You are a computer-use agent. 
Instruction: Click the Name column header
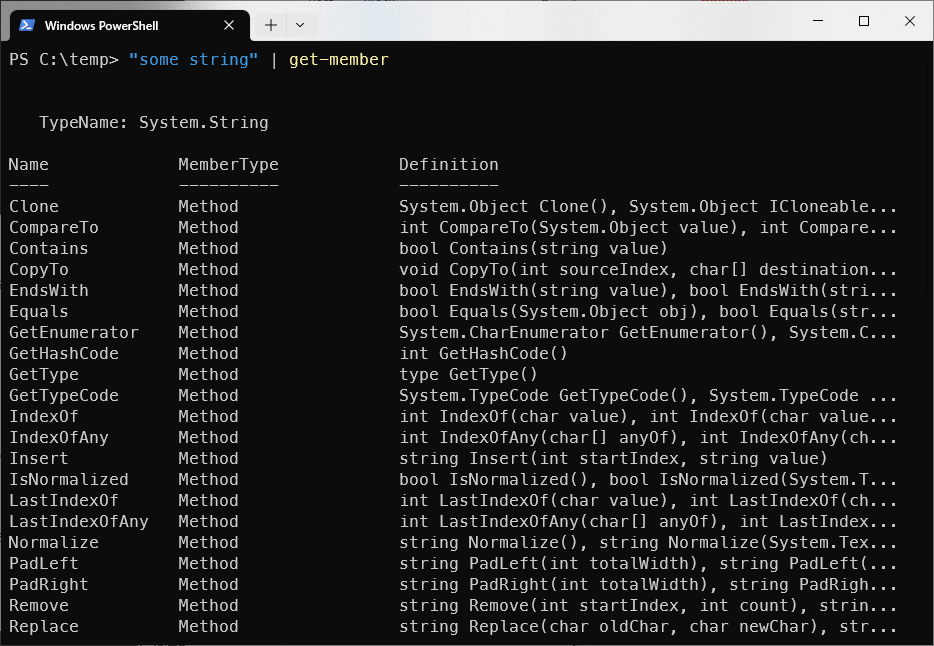(29, 164)
